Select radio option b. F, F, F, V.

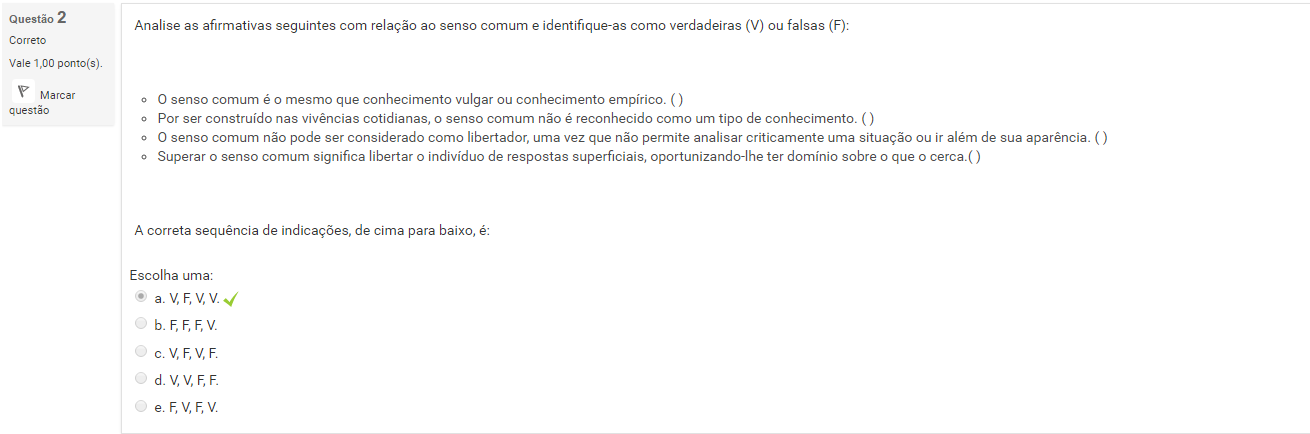(141, 324)
